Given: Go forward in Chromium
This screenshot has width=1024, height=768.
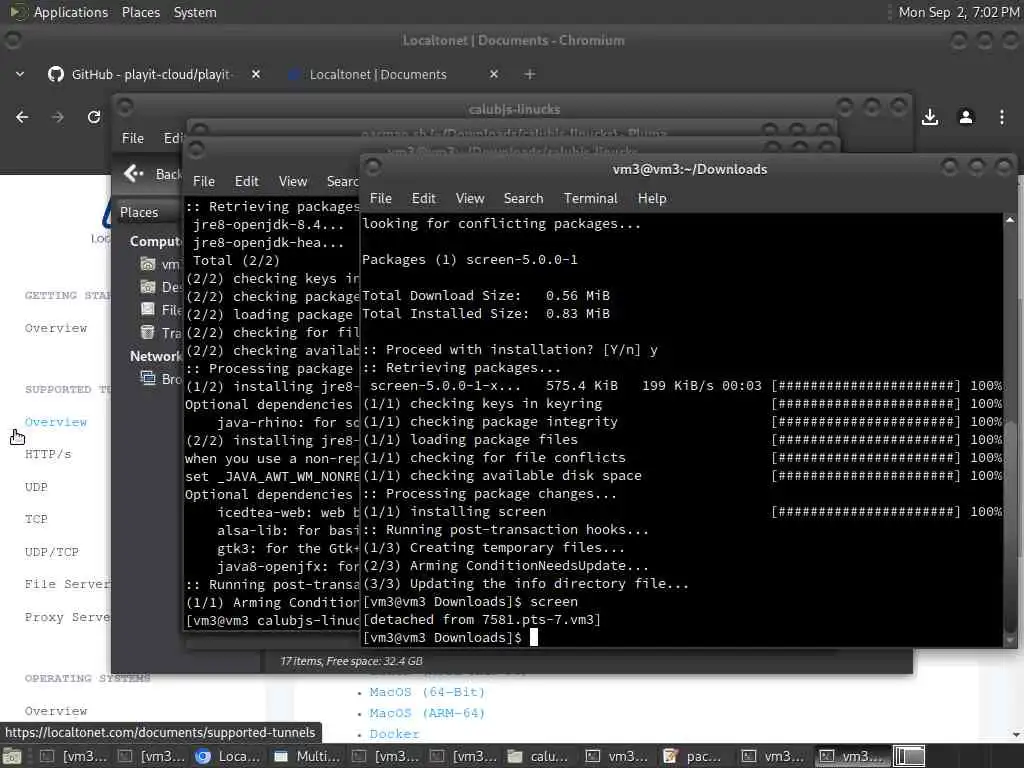Looking at the screenshot, I should pyautogui.click(x=57, y=117).
